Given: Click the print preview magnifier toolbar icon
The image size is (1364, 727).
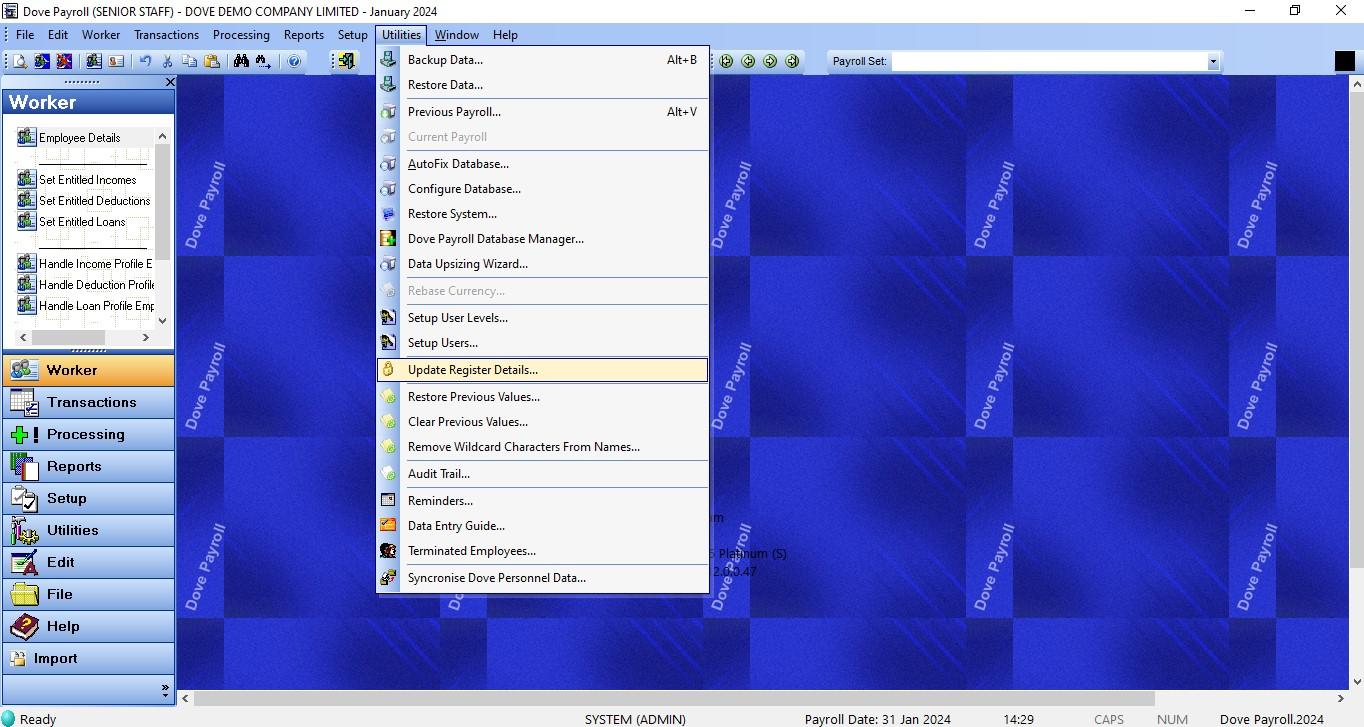Looking at the screenshot, I should (x=19, y=61).
